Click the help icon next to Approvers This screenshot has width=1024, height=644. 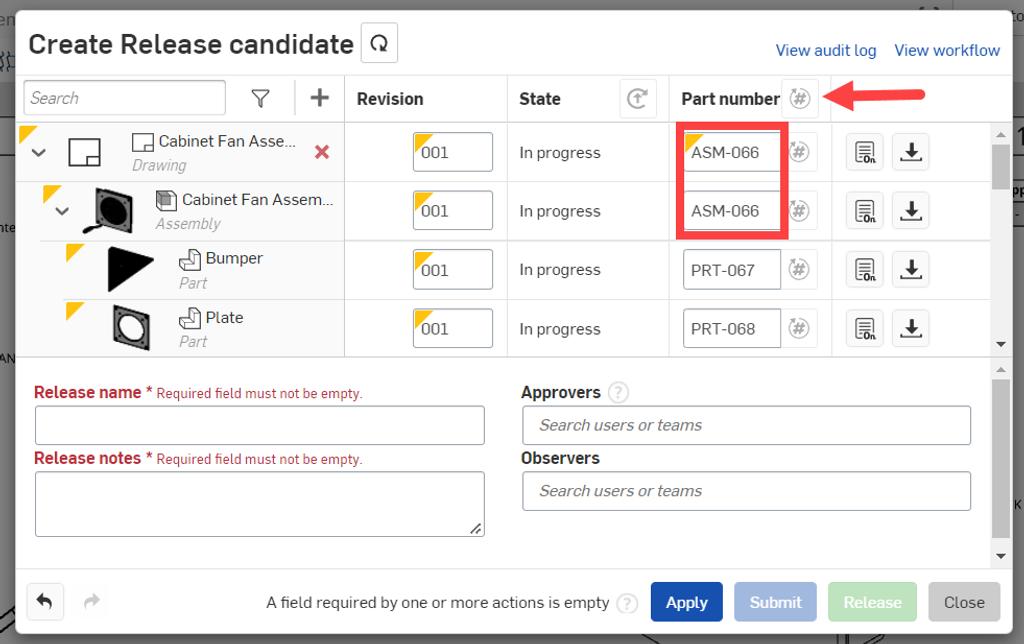617,392
